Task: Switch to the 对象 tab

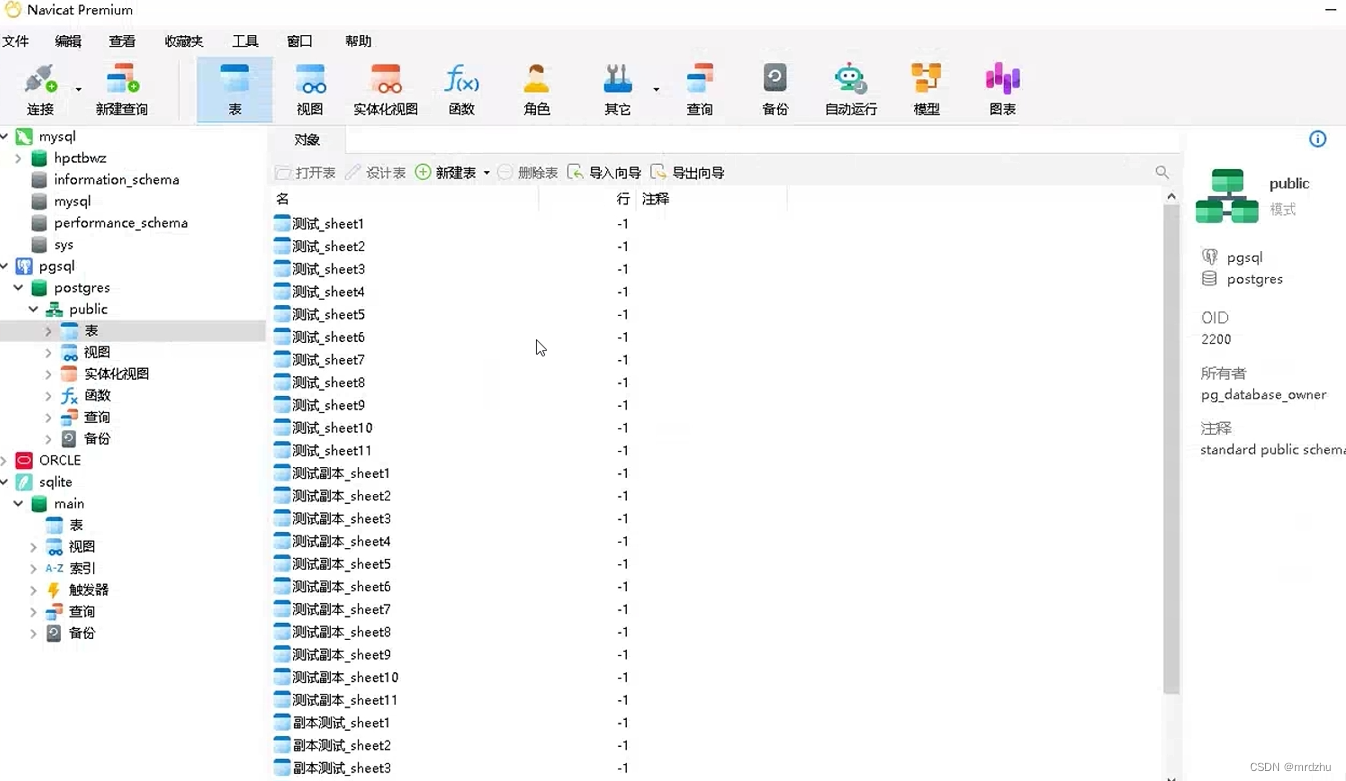Action: [x=306, y=140]
